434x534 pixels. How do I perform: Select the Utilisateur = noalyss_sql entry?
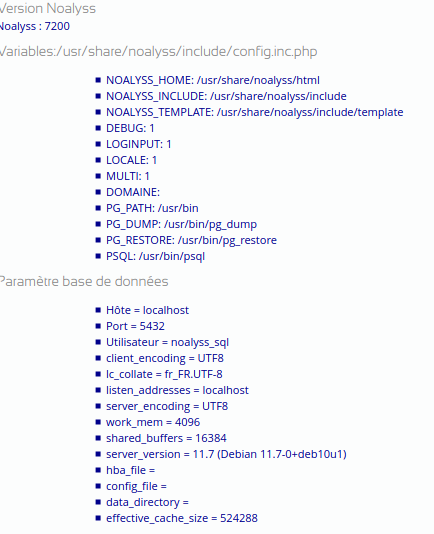167,342
